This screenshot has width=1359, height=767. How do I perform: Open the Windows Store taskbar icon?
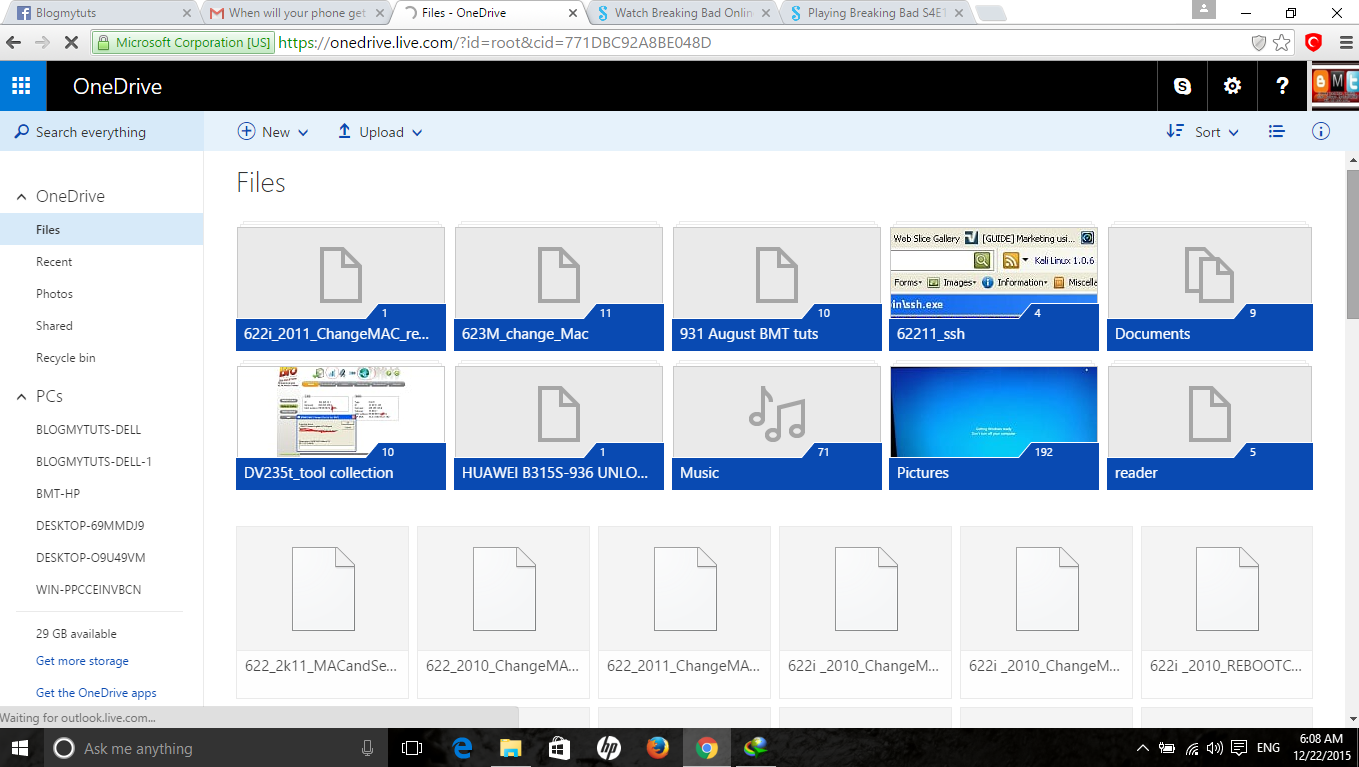[x=560, y=748]
